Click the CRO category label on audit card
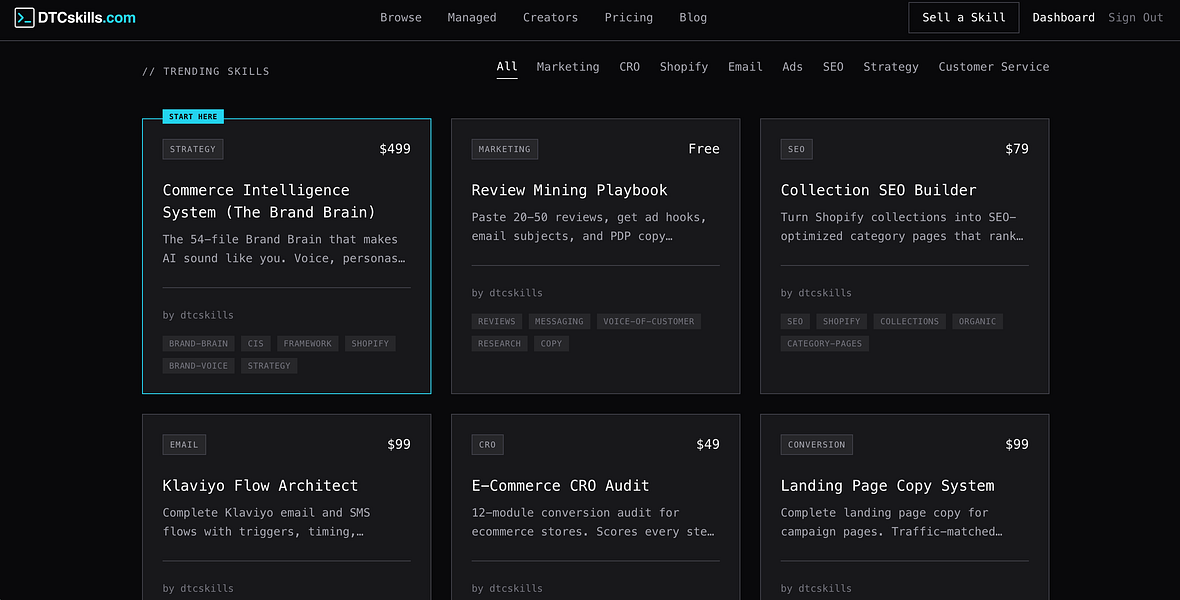1180x600 pixels. pyautogui.click(x=488, y=445)
